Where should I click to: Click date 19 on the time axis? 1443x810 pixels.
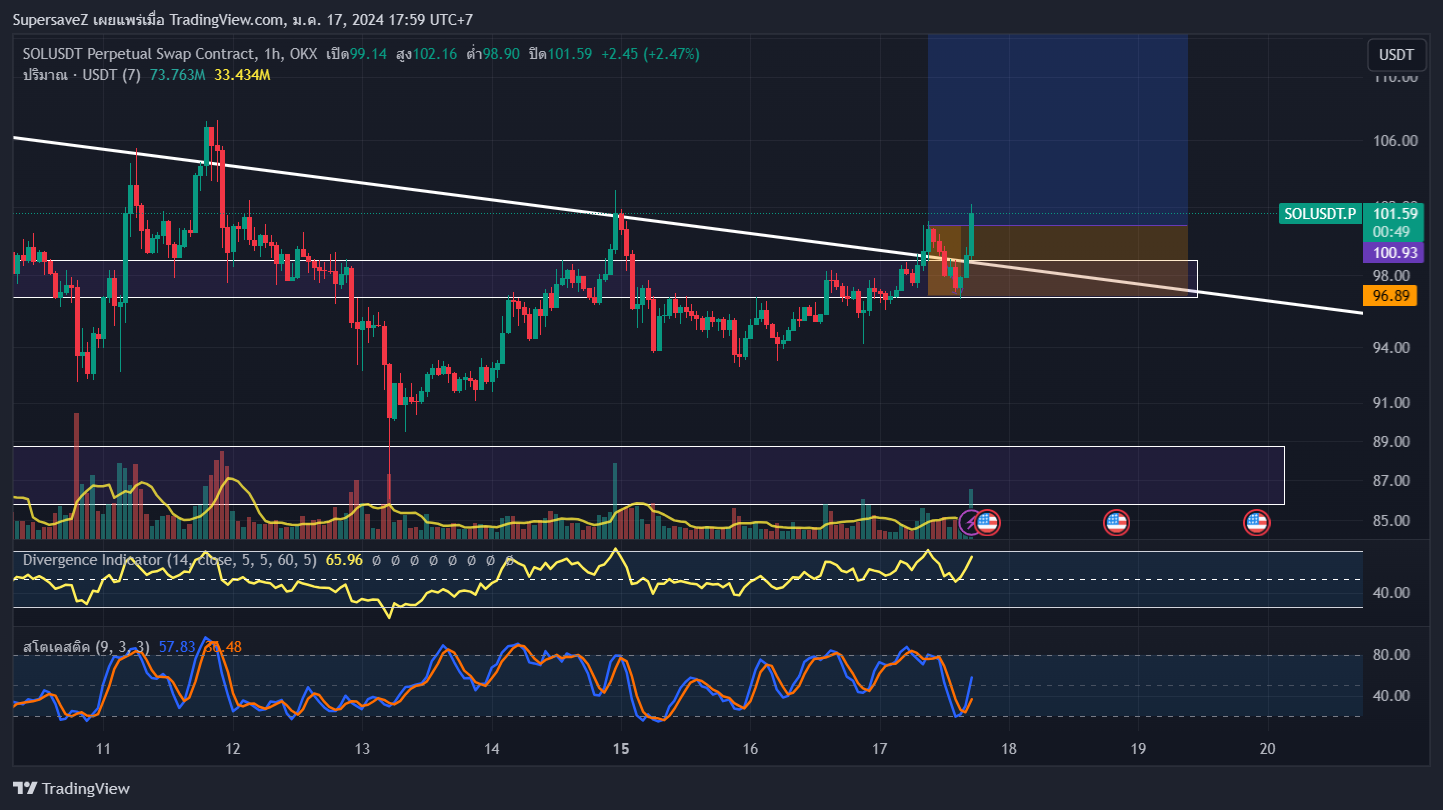pos(1138,749)
